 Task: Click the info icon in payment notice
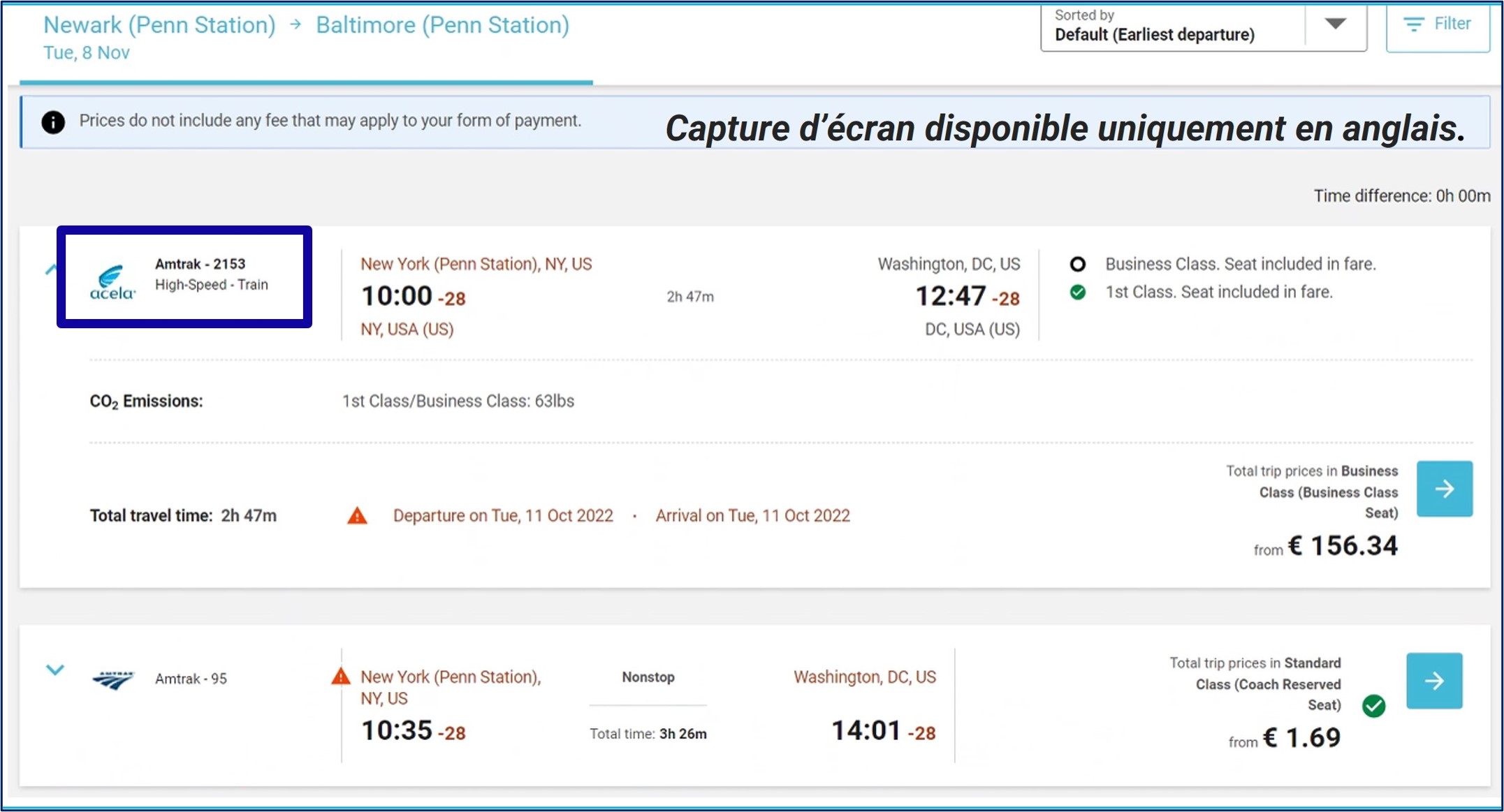tap(53, 122)
